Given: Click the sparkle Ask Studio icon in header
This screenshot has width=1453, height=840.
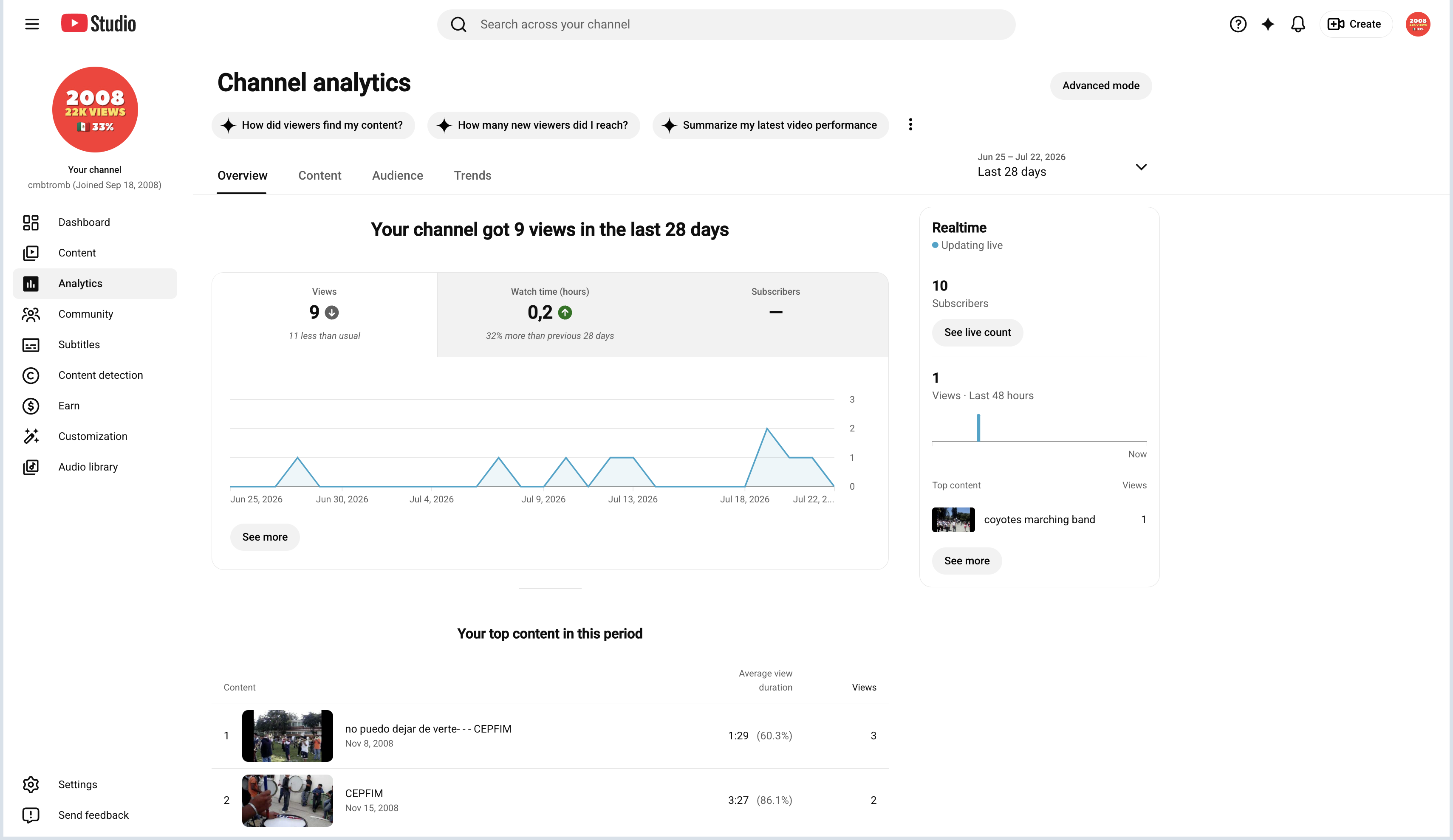Looking at the screenshot, I should (1268, 24).
